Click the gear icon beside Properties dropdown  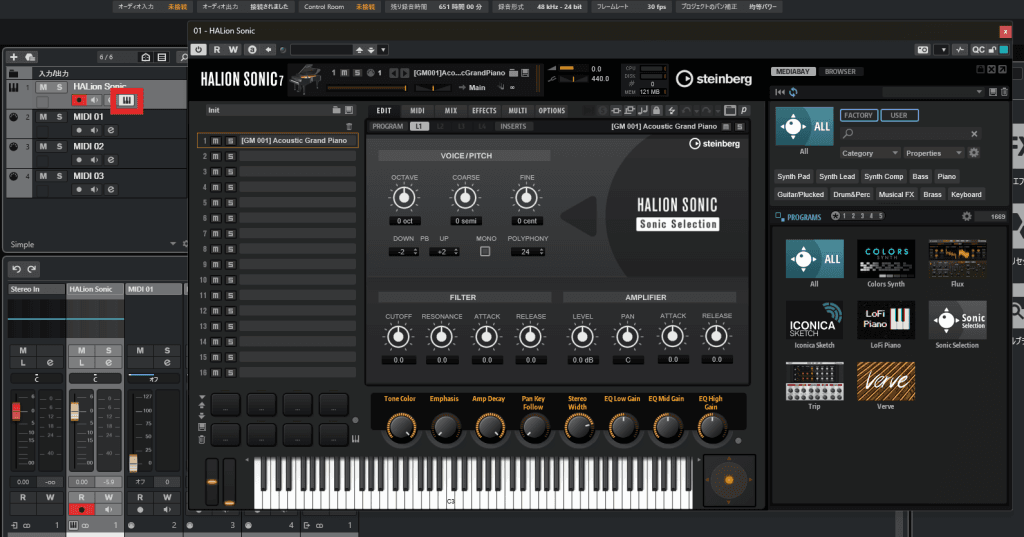click(974, 153)
